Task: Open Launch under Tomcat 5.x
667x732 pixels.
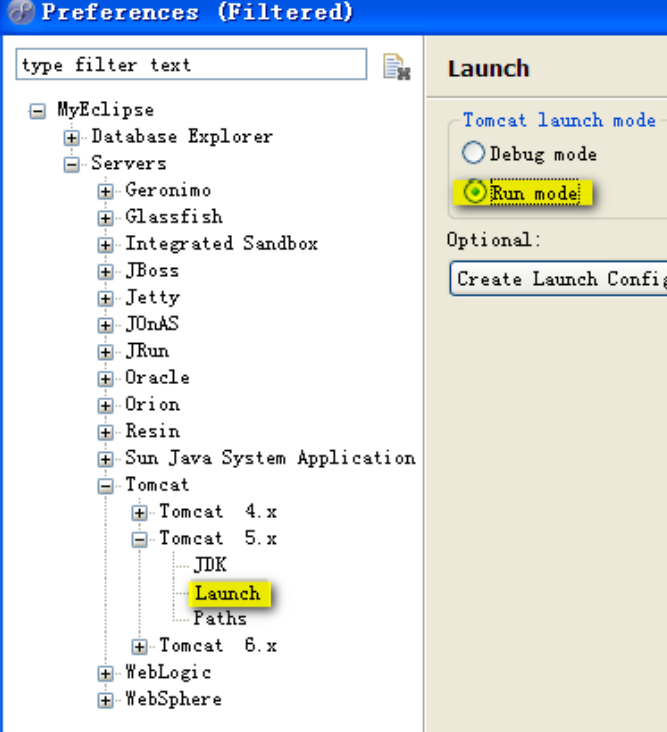Action: point(228,593)
